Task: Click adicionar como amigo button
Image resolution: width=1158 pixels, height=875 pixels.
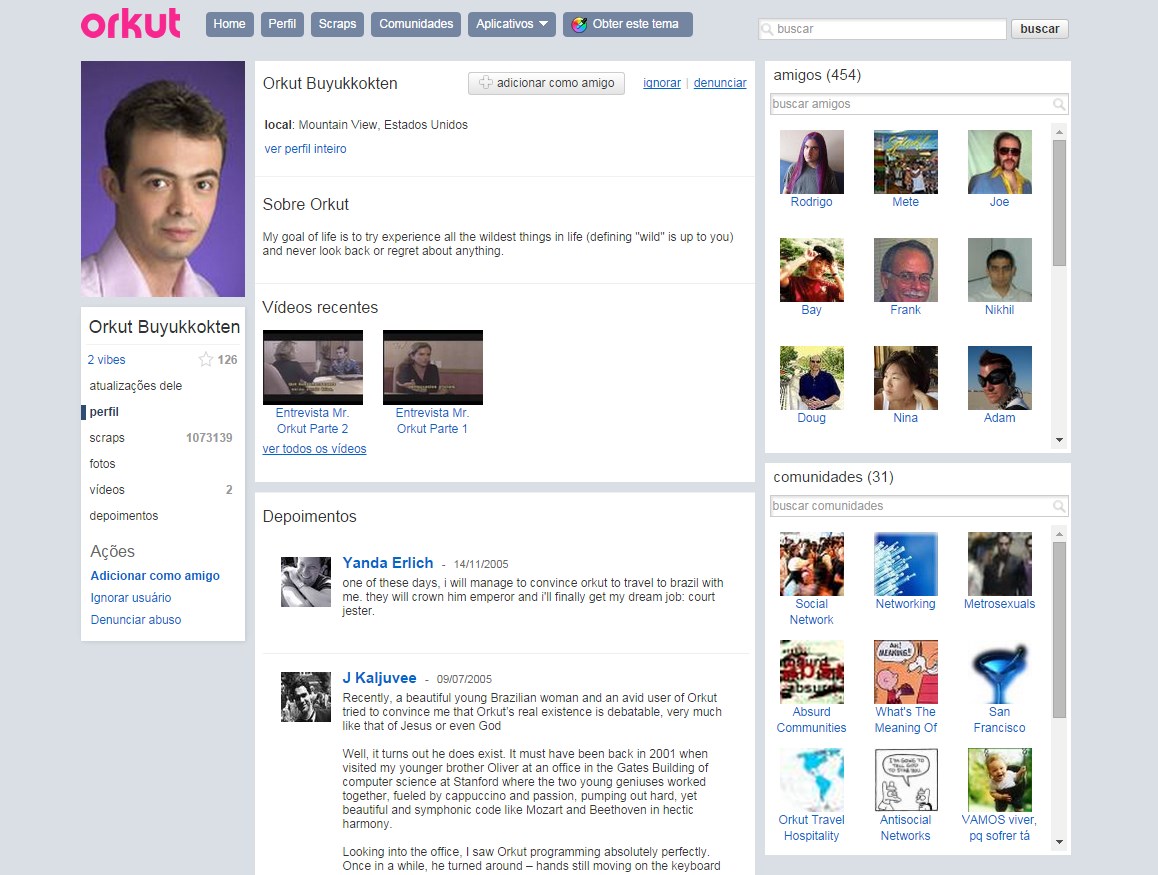Action: pyautogui.click(x=547, y=83)
